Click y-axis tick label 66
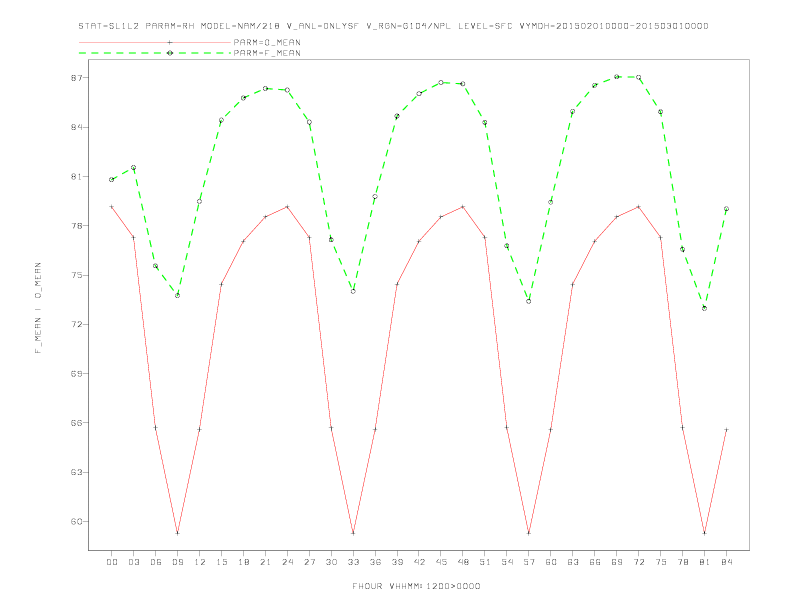 click(77, 423)
